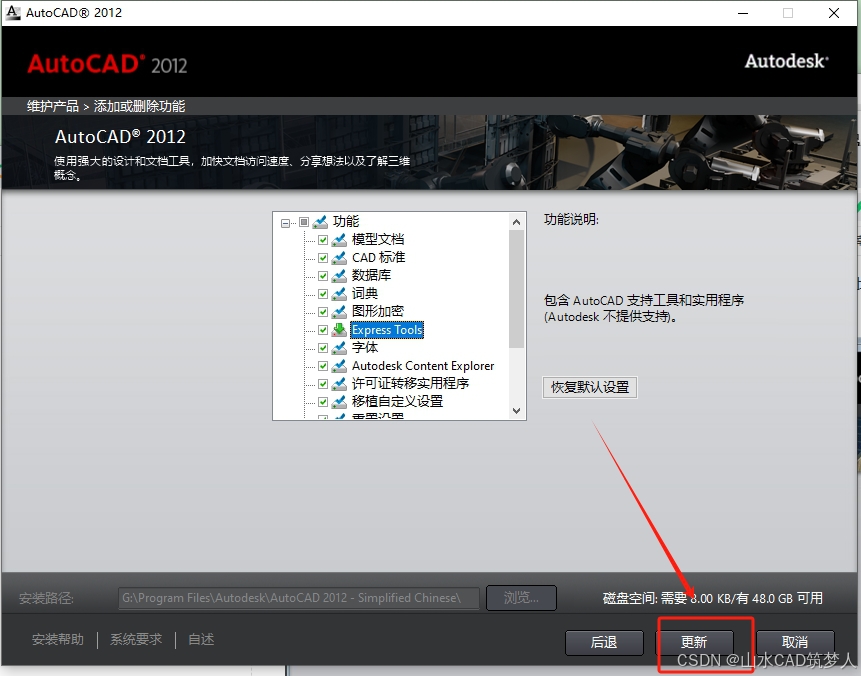The height and width of the screenshot is (676, 861).
Task: Click the feature list scroll-down arrow
Action: (x=516, y=411)
